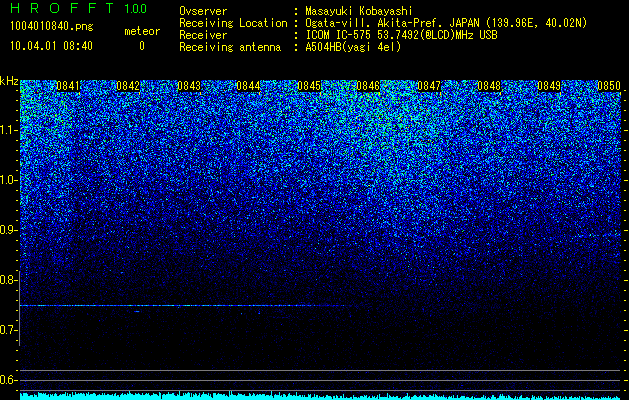Click the 0.6 kHz axis label
Viewport: 629px width, 400px height.
pyautogui.click(x=8, y=380)
